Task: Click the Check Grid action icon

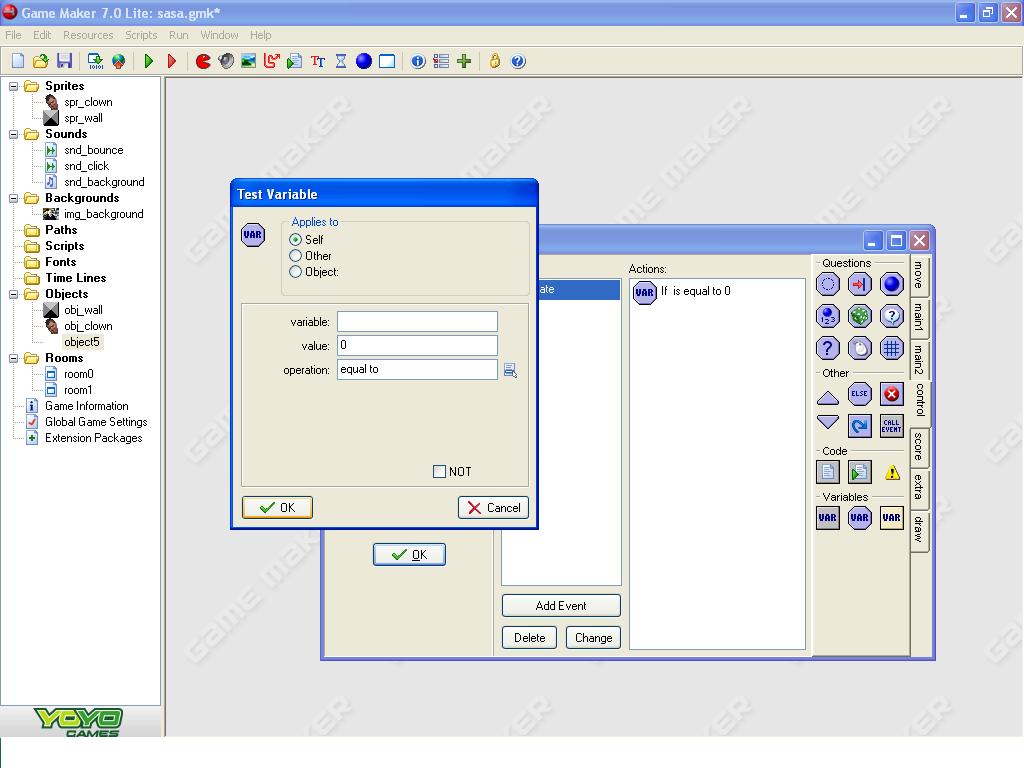Action: tap(891, 348)
